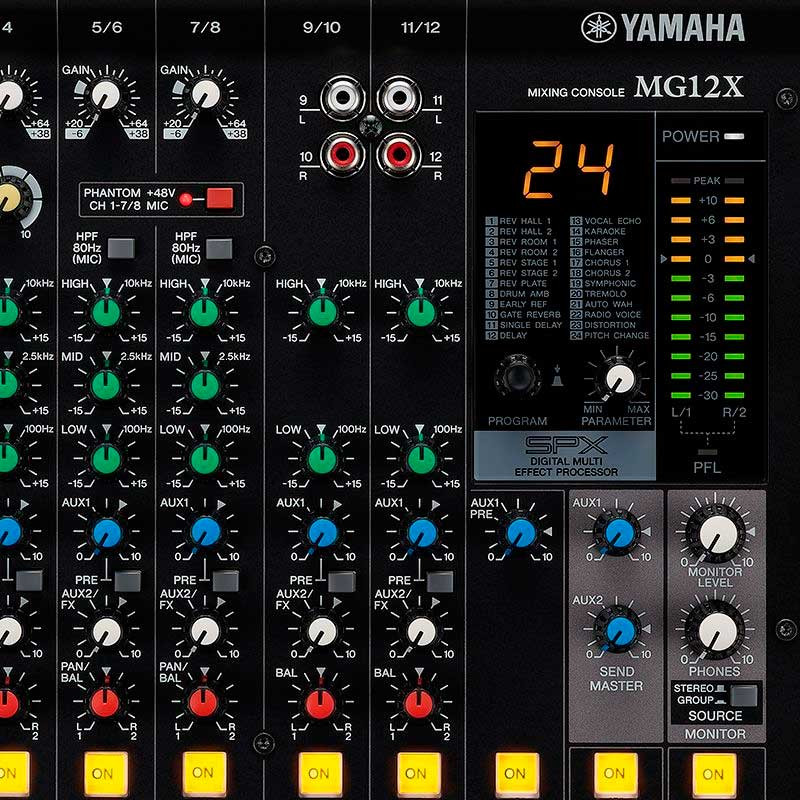
Task: Click the white RCA jack labeled 11 L
Action: (398, 97)
